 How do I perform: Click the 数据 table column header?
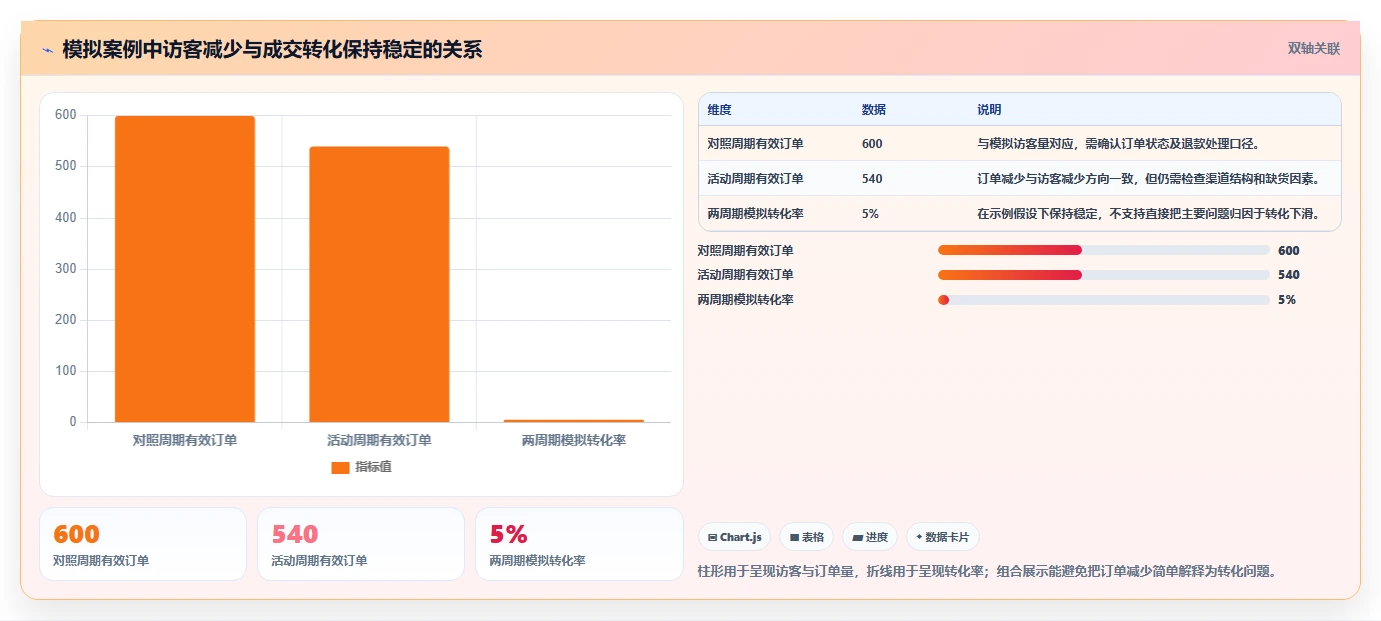pos(873,110)
